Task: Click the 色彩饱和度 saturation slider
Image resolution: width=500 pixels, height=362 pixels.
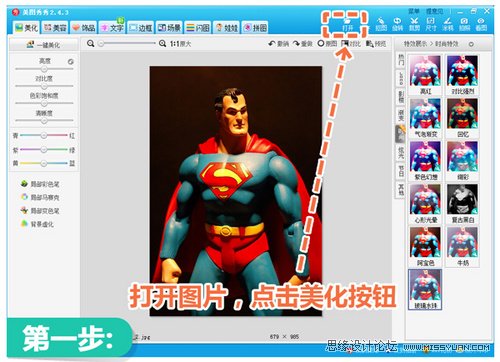Action: (44, 103)
